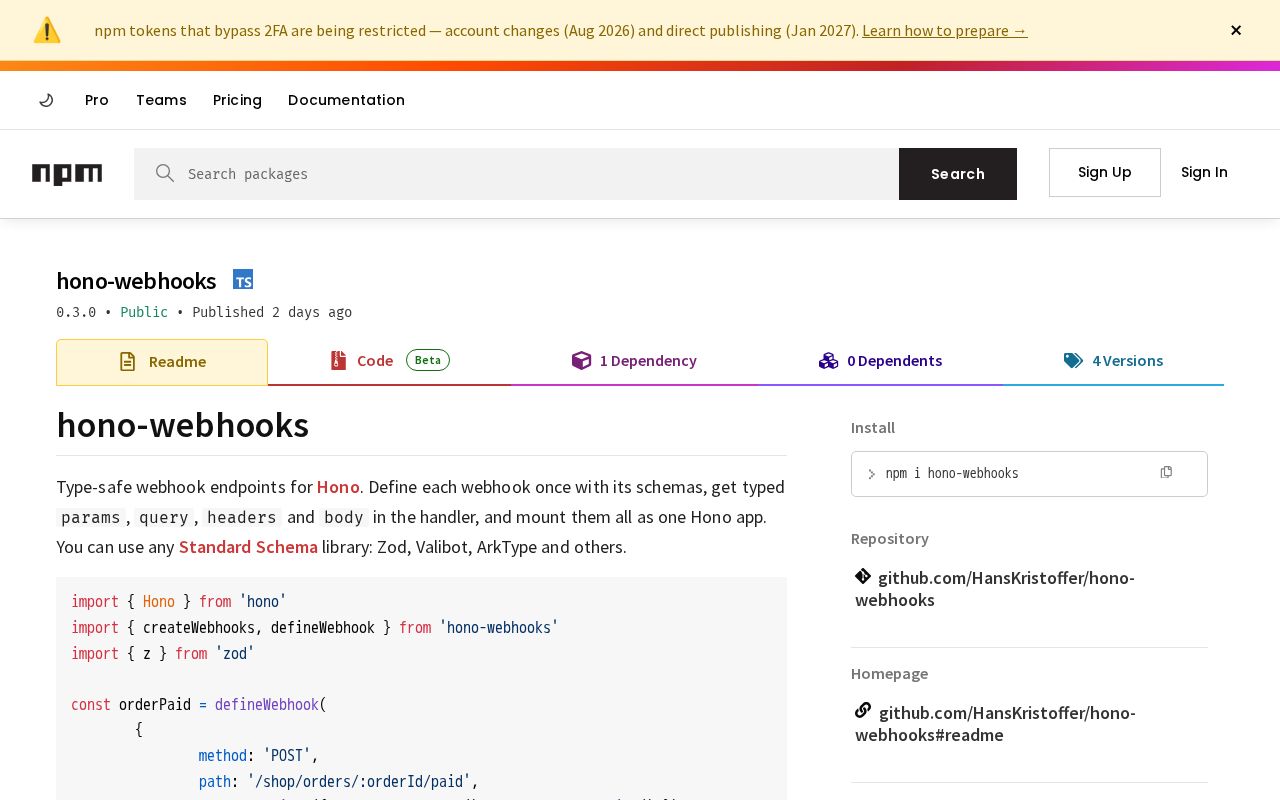The width and height of the screenshot is (1280, 800).
Task: Open the Pro menu item
Action: tap(97, 100)
